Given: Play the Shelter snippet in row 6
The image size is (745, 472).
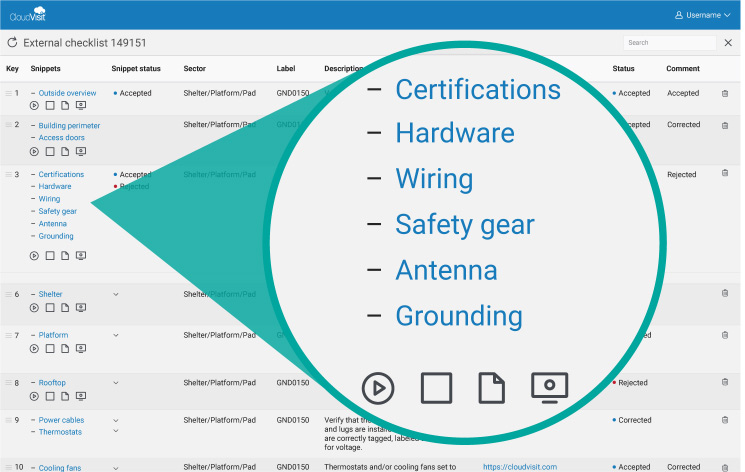Looking at the screenshot, I should tap(34, 308).
